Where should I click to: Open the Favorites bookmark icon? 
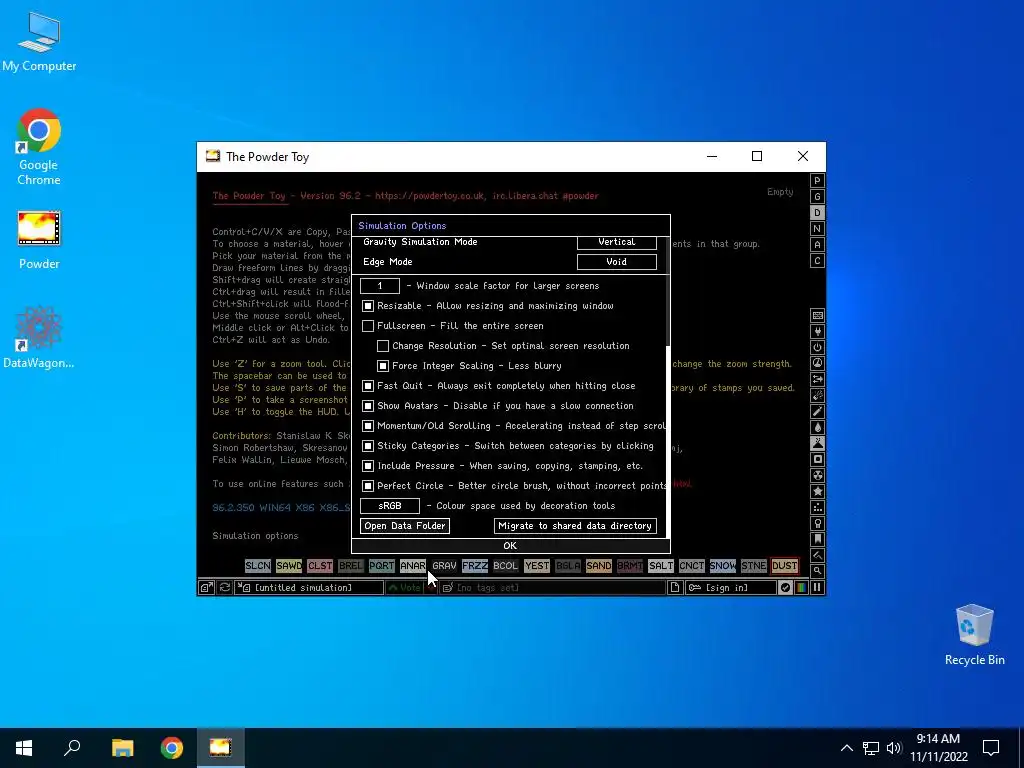[x=817, y=539]
